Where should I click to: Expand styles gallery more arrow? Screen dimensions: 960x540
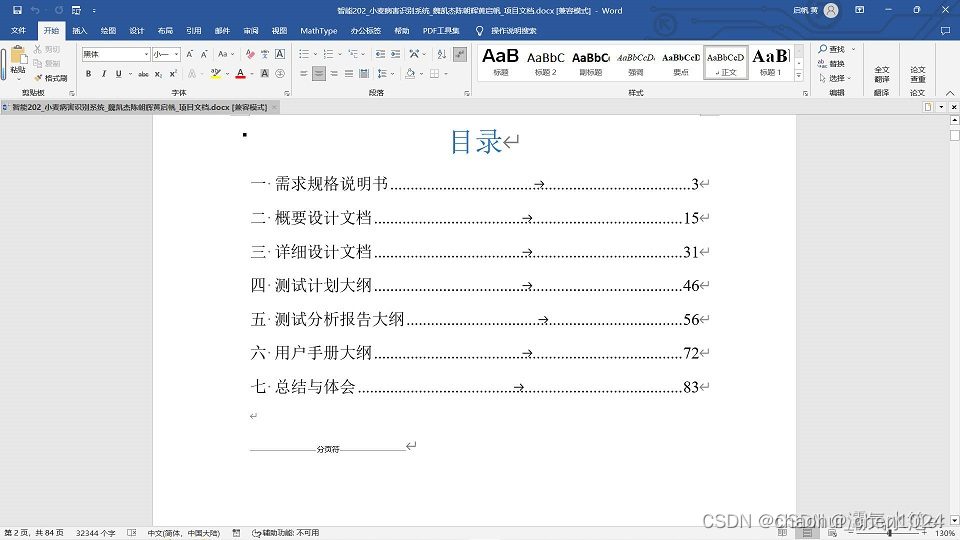(x=799, y=75)
